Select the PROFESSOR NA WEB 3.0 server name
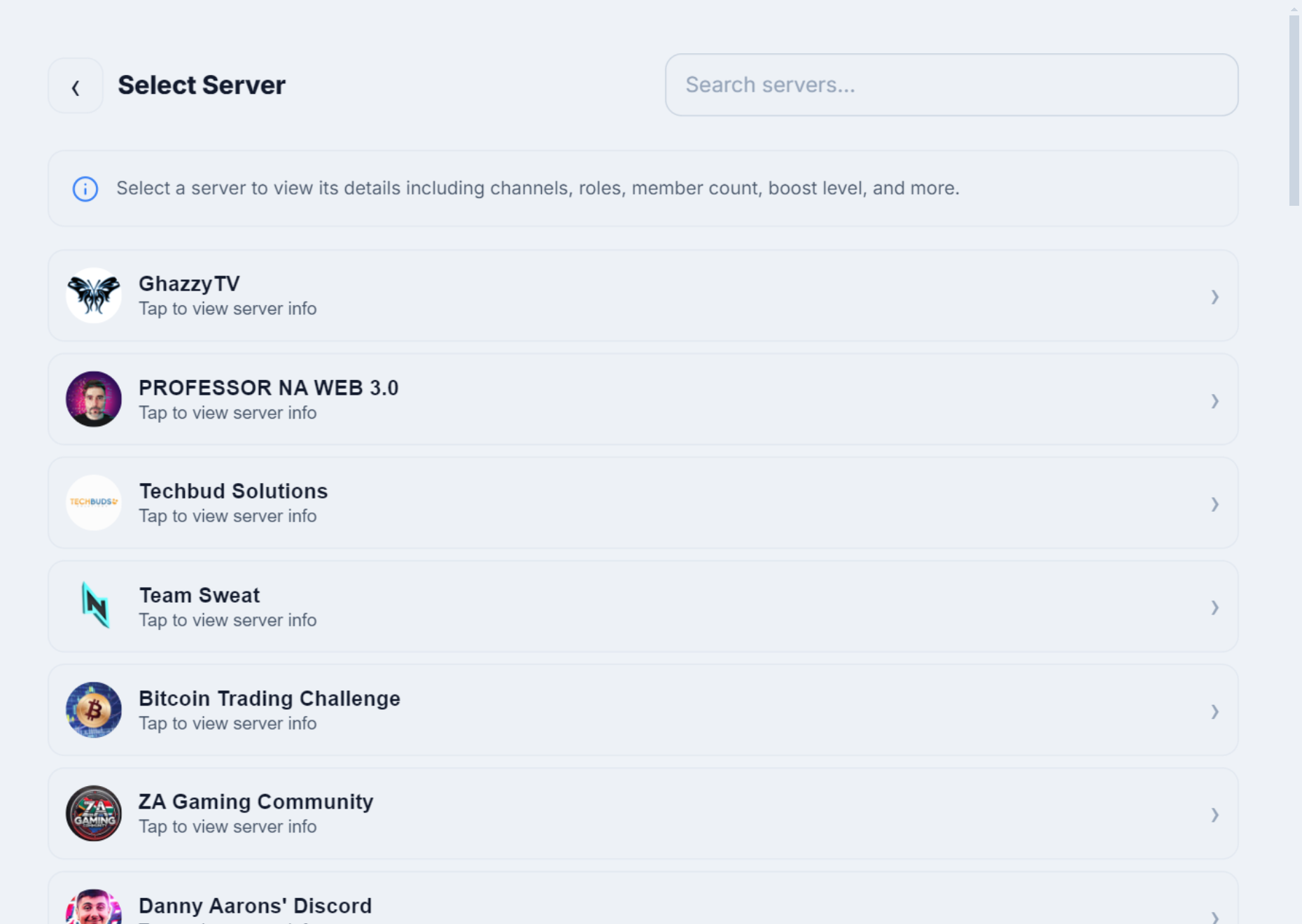1302x924 pixels. 269,387
